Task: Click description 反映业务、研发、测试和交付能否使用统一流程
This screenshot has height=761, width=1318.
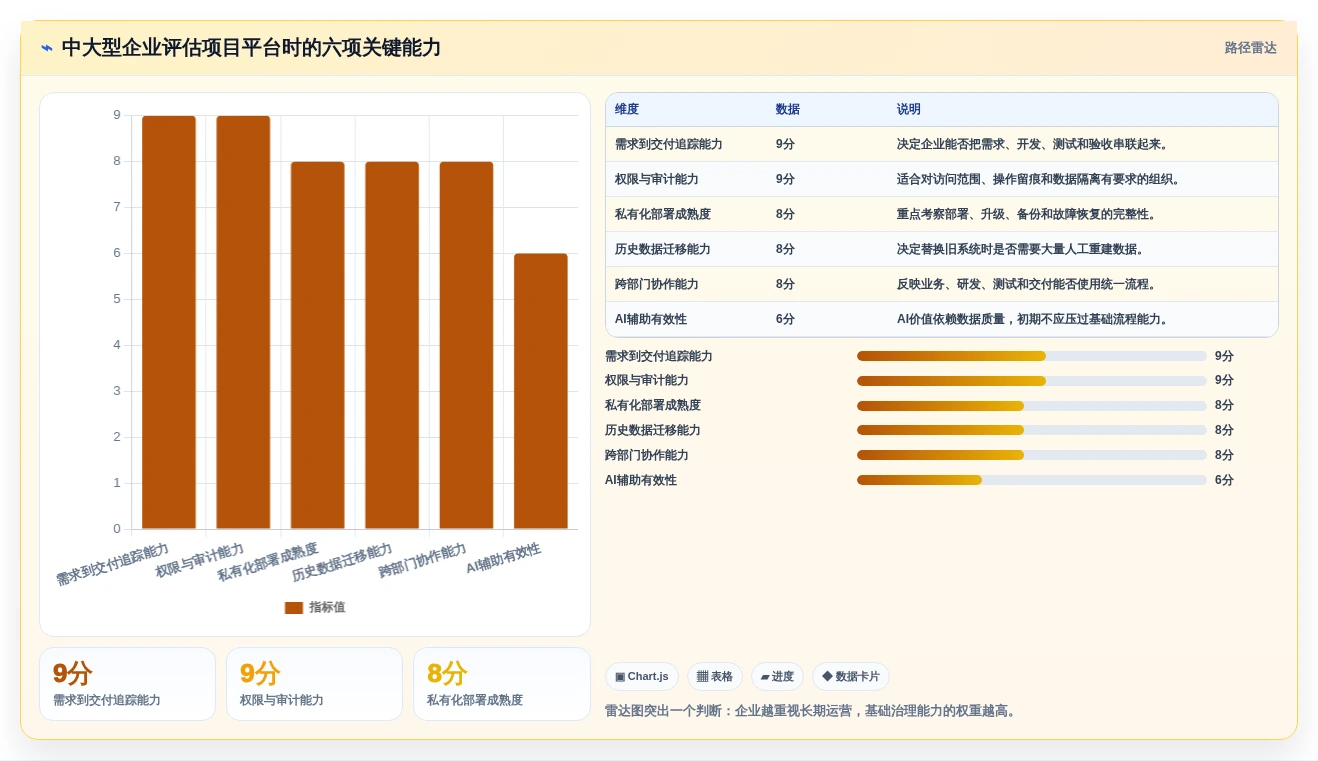Action: tap(1027, 284)
